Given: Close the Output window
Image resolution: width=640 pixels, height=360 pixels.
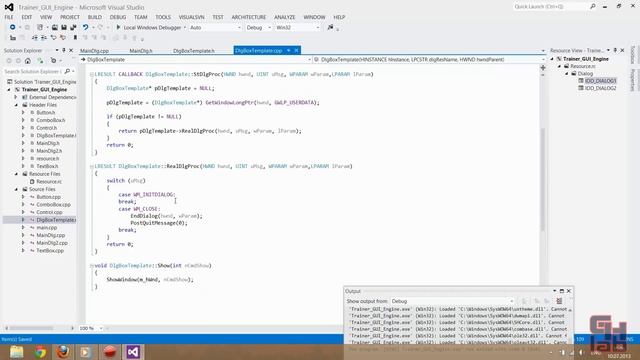Looking at the screenshot, I should click(x=569, y=291).
